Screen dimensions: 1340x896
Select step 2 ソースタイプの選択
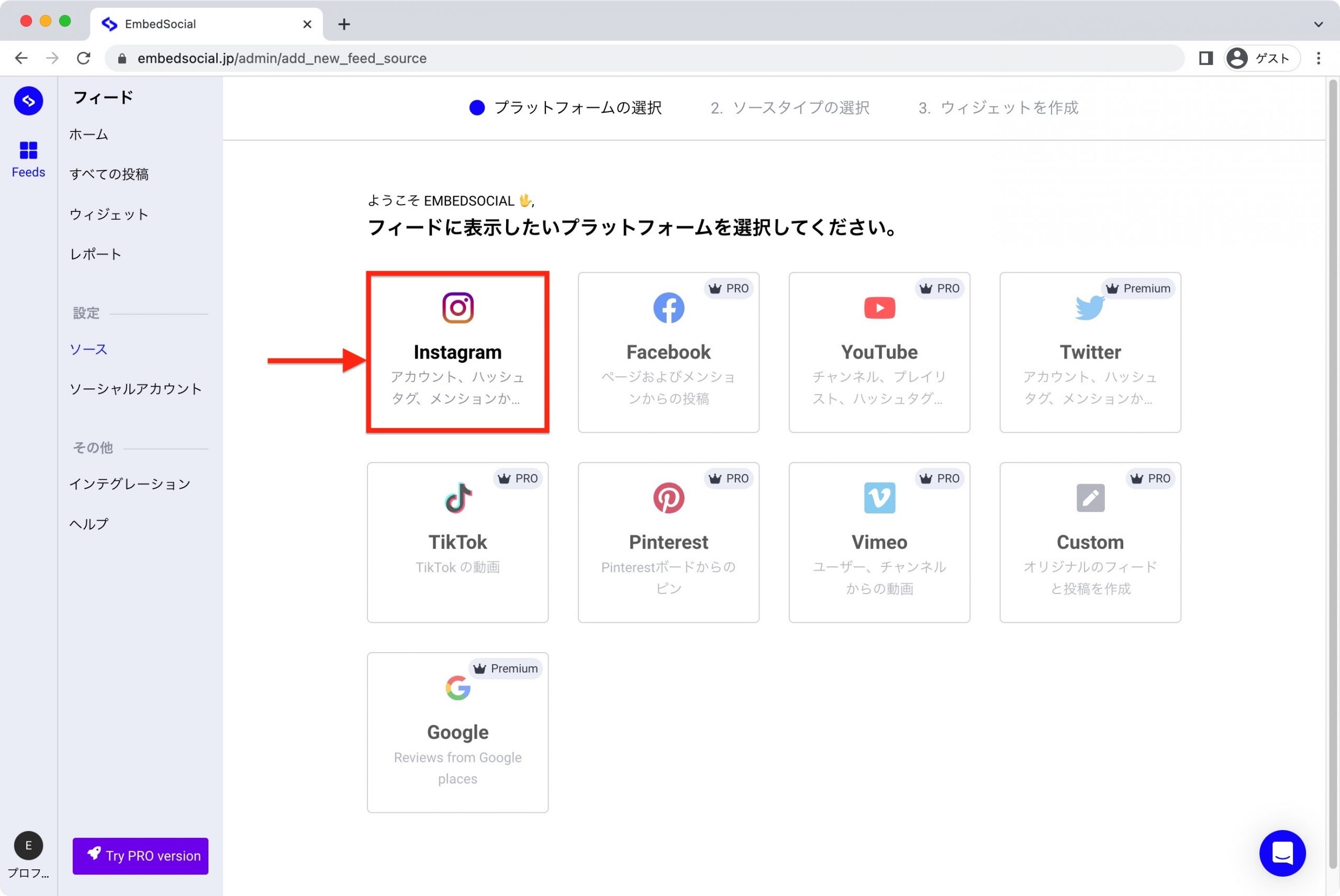point(790,107)
